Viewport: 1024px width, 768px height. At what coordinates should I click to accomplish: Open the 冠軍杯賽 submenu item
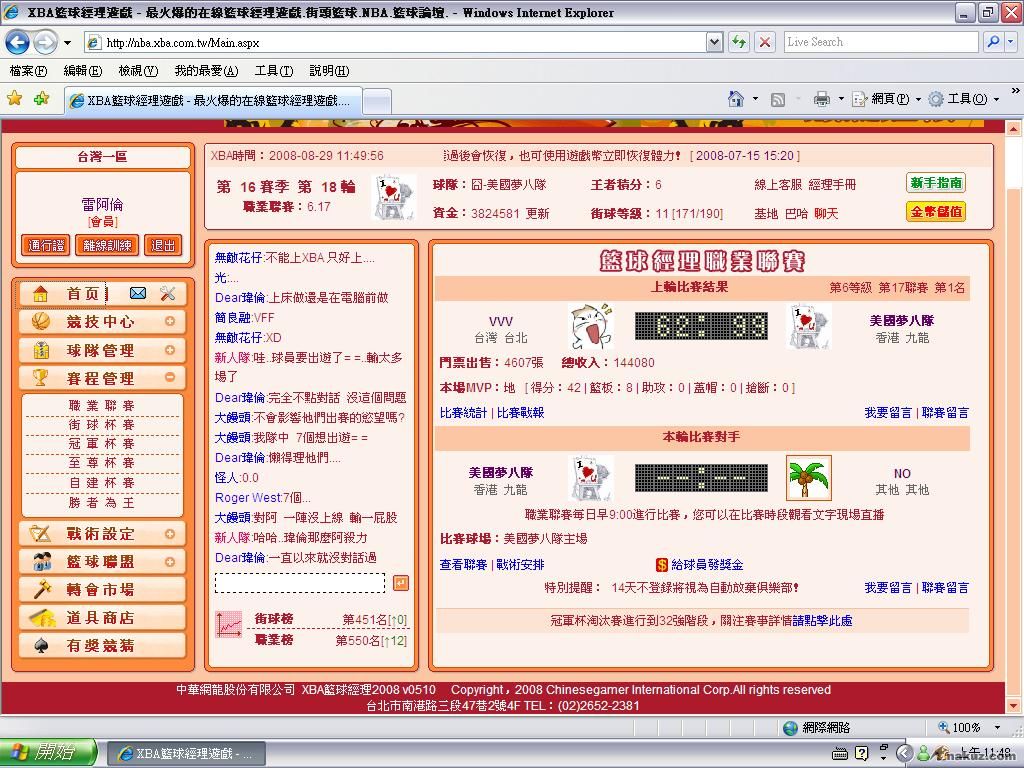[x=102, y=443]
